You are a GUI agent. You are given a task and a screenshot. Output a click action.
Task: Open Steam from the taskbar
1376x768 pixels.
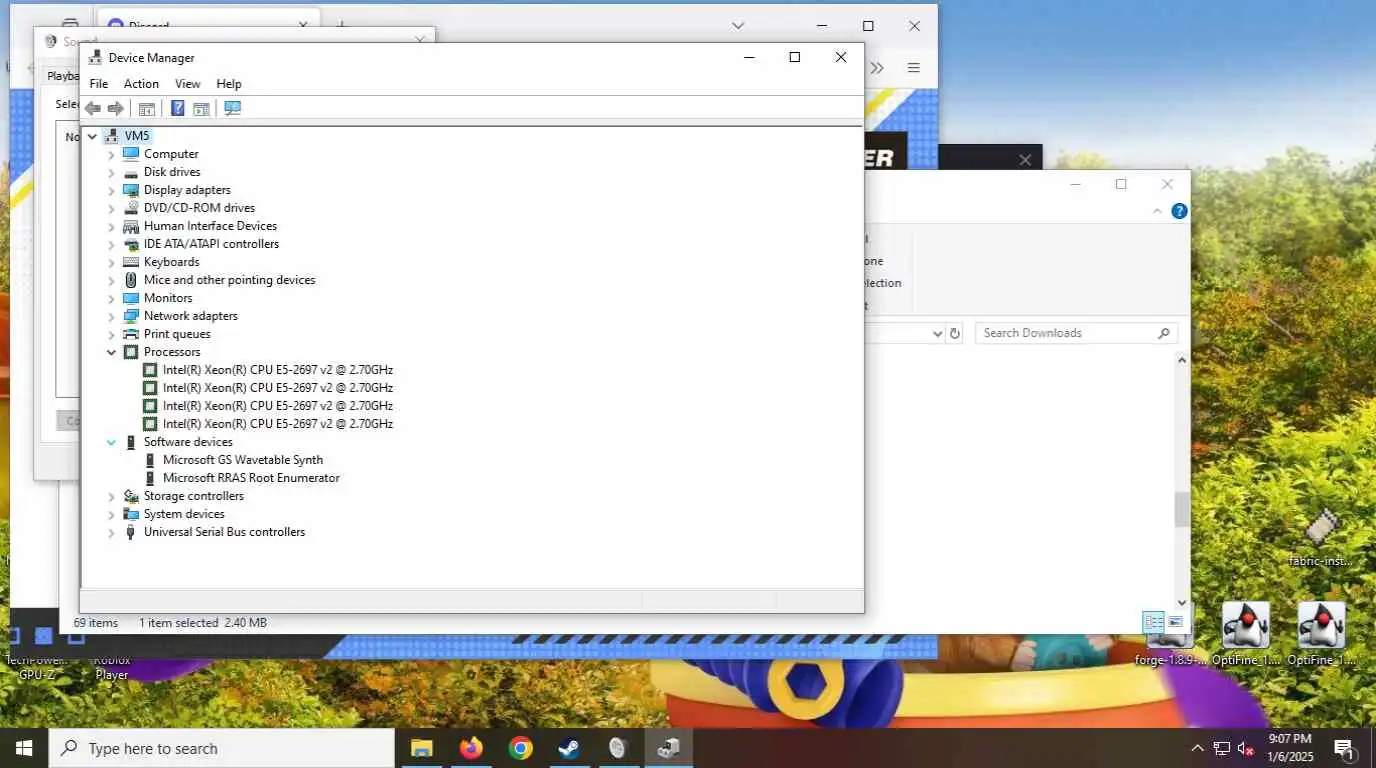pyautogui.click(x=568, y=748)
